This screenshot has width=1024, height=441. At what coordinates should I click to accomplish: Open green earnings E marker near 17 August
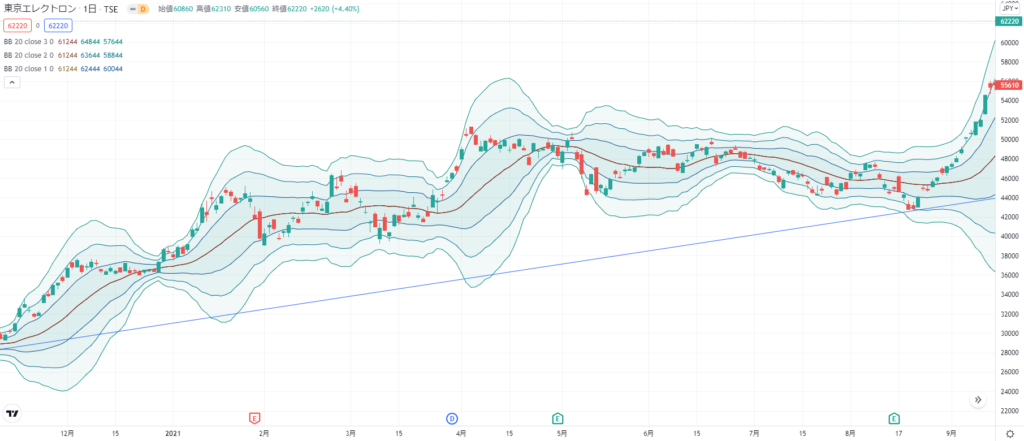click(893, 417)
